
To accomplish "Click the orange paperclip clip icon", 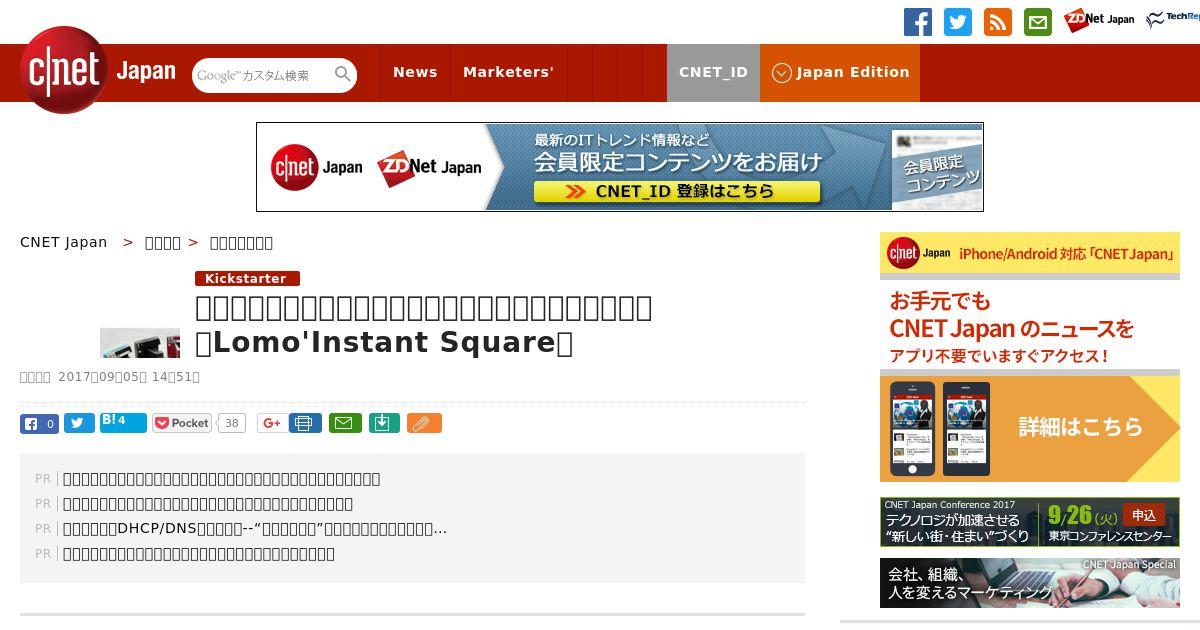I will coord(424,423).
